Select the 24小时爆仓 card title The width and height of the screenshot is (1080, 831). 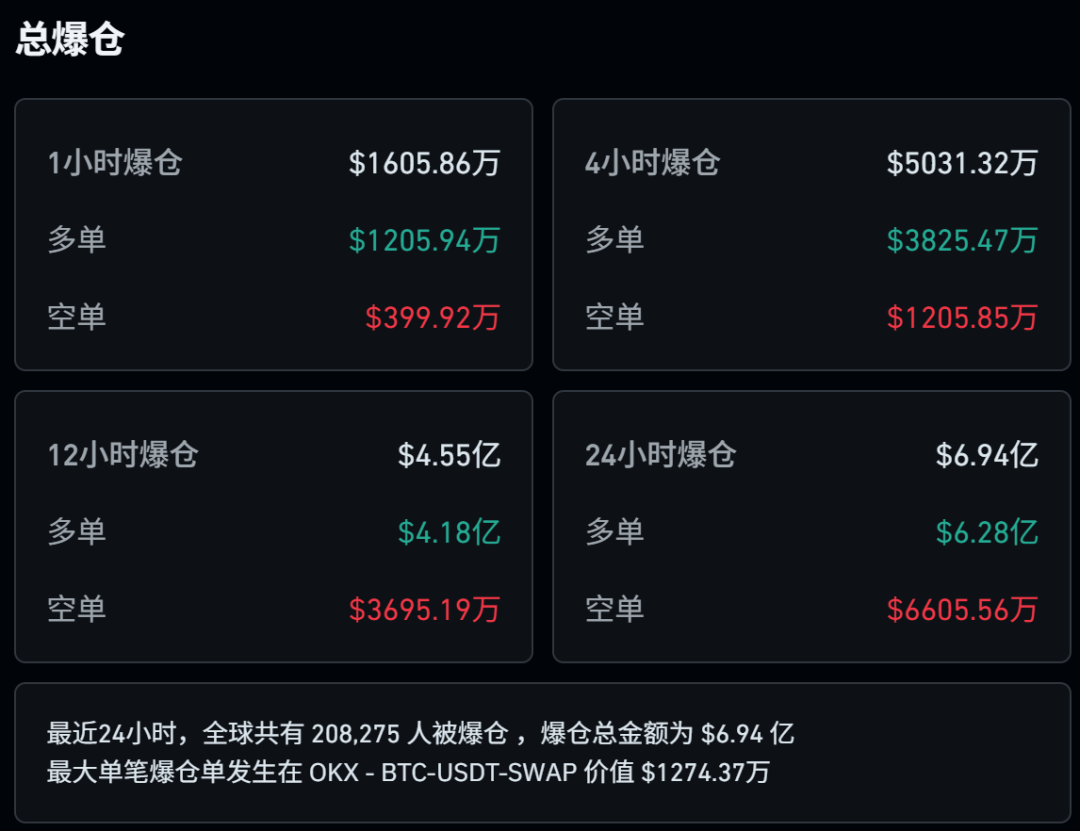(661, 455)
